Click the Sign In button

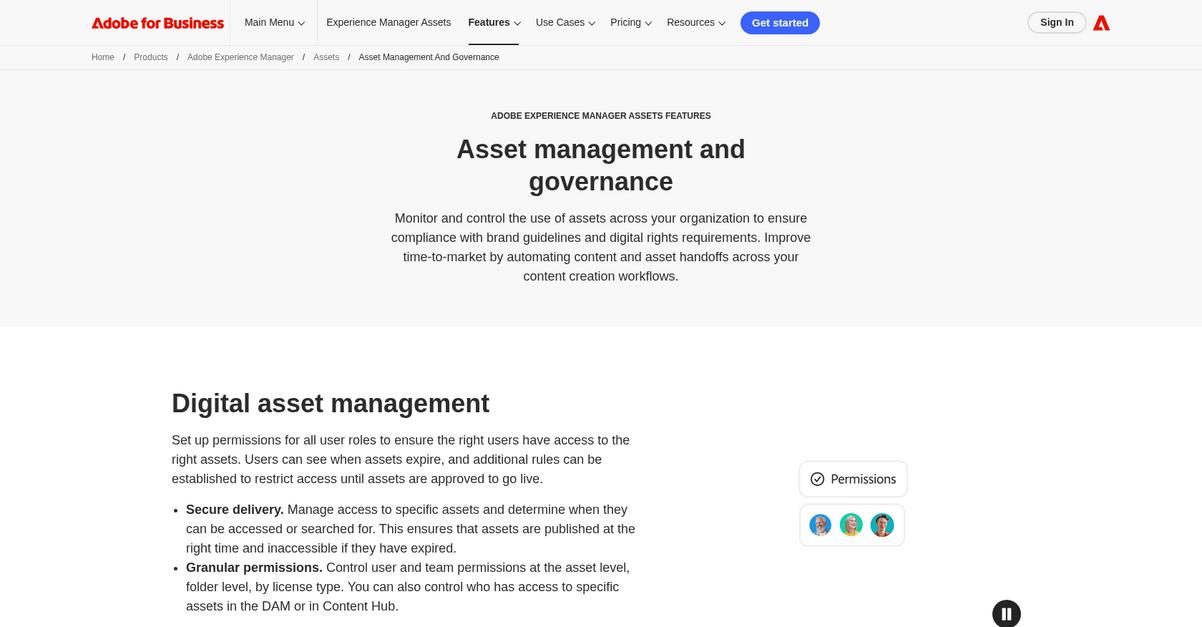[1057, 22]
